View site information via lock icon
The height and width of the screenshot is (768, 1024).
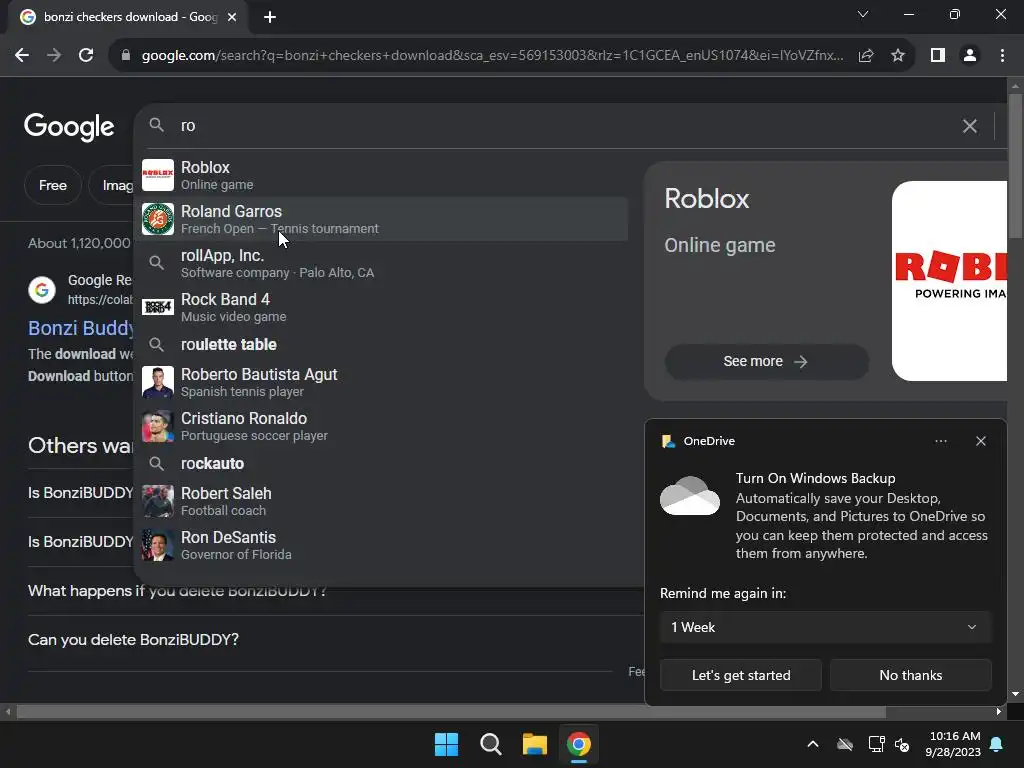(126, 56)
